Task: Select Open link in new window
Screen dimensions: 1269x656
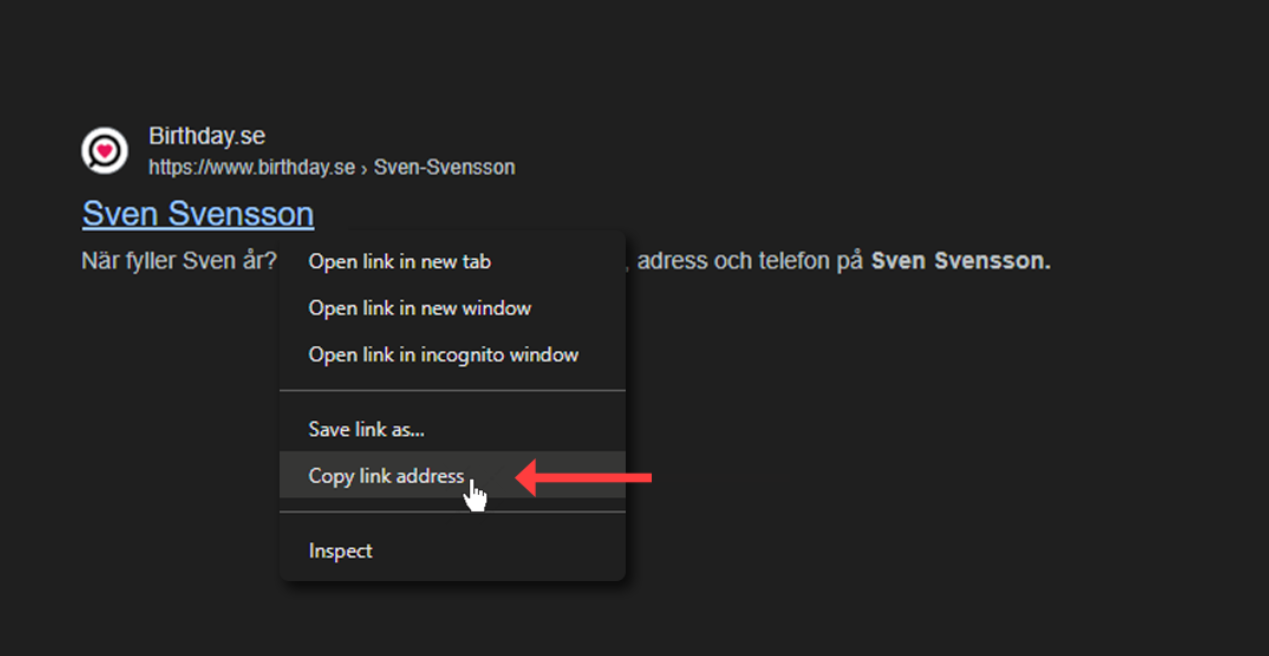Action: (x=419, y=308)
